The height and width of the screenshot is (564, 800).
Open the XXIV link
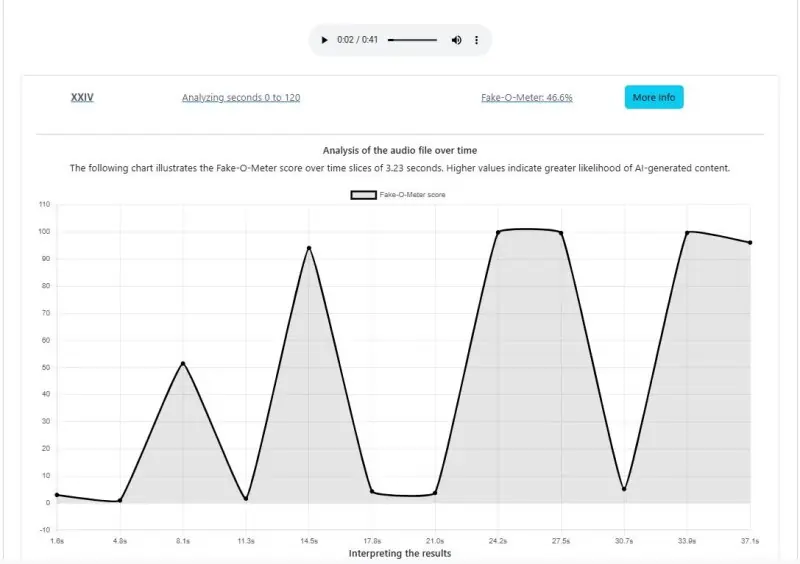coord(82,98)
